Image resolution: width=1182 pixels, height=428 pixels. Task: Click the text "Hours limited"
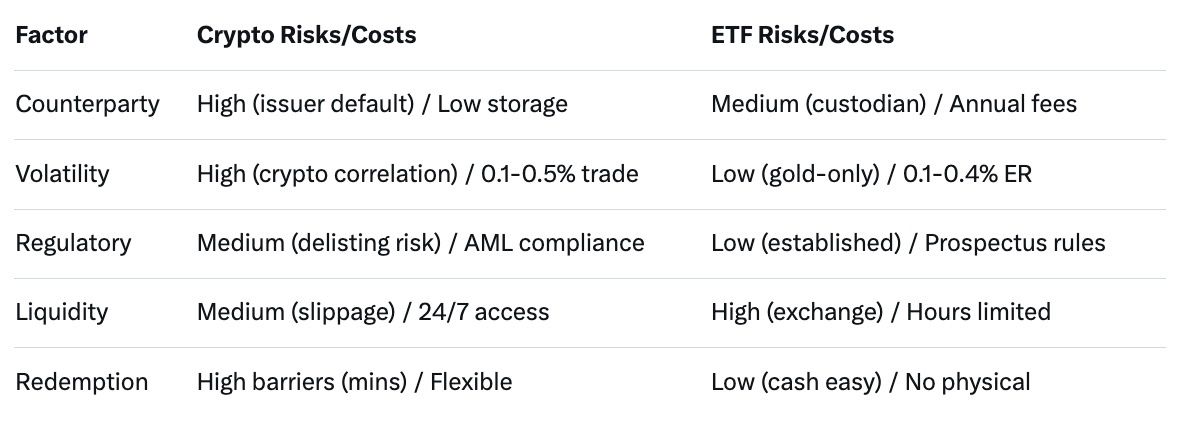pos(978,312)
